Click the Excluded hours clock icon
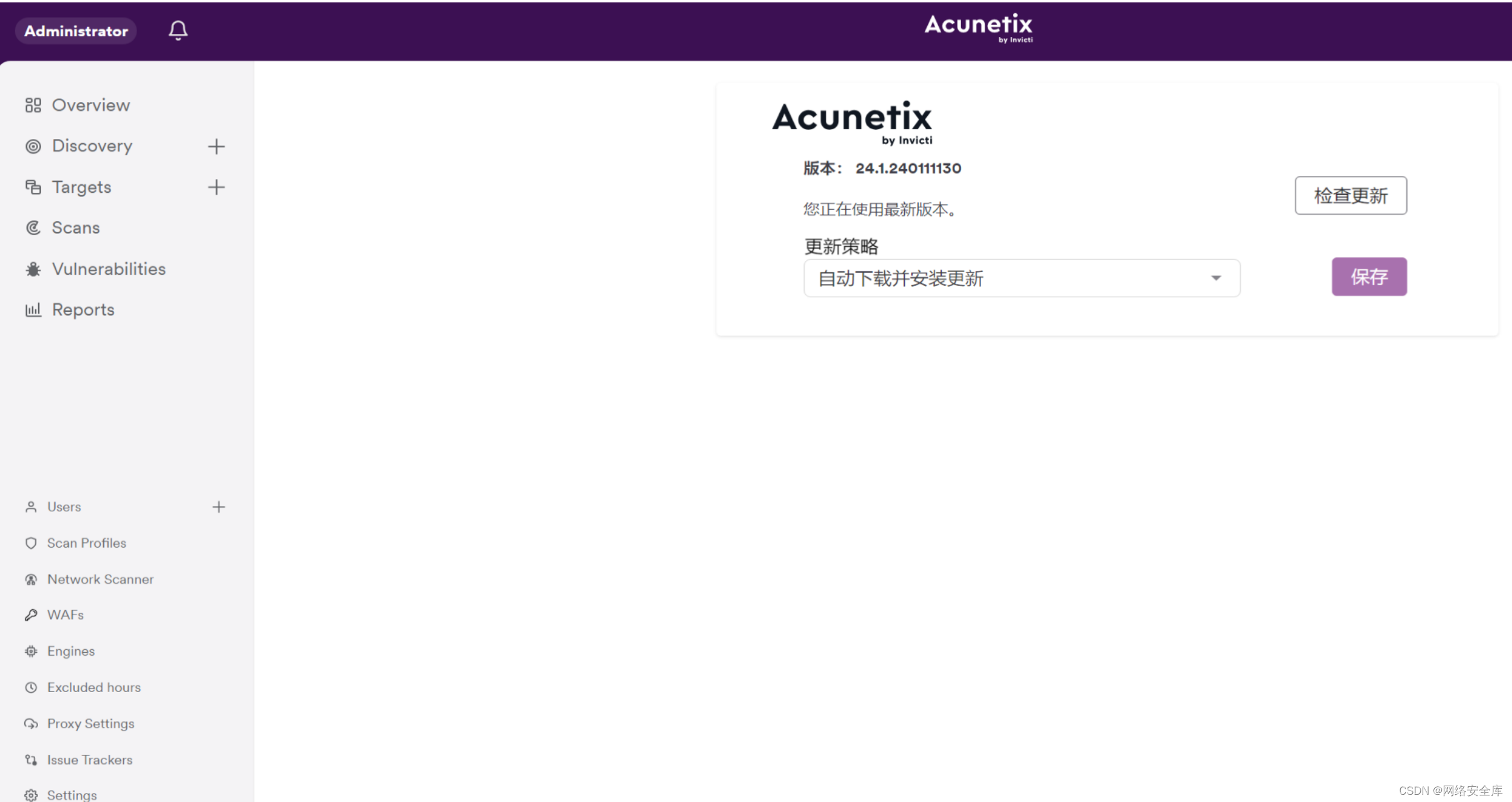The width and height of the screenshot is (1512, 802). coord(31,687)
